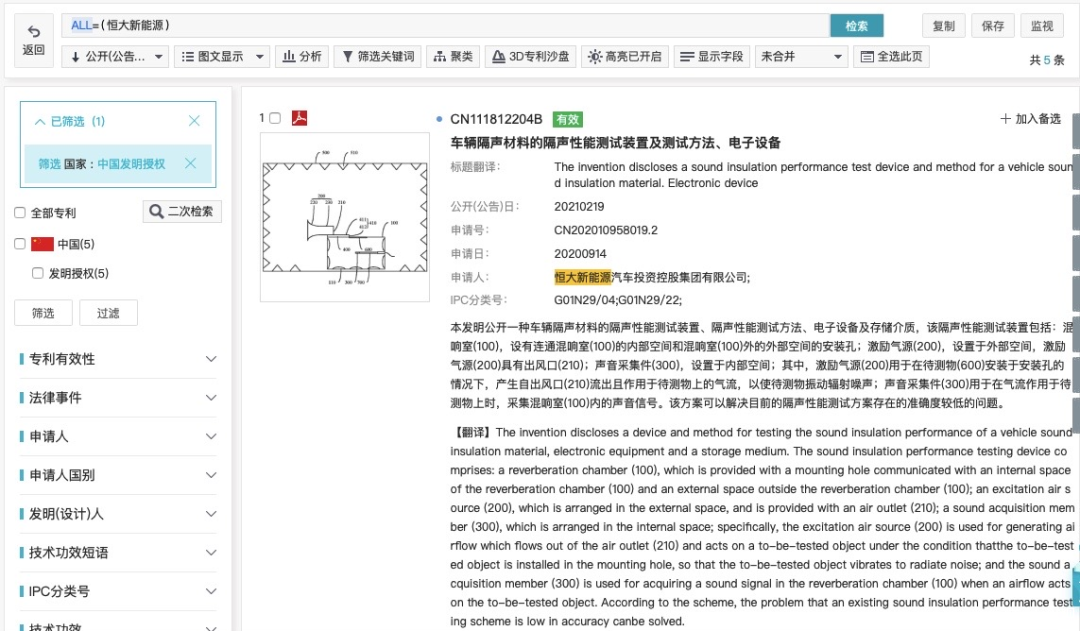The width and height of the screenshot is (1080, 631).
Task: Click the highlighted 恒大新能源 applicant name
Action: pyautogui.click(x=582, y=277)
